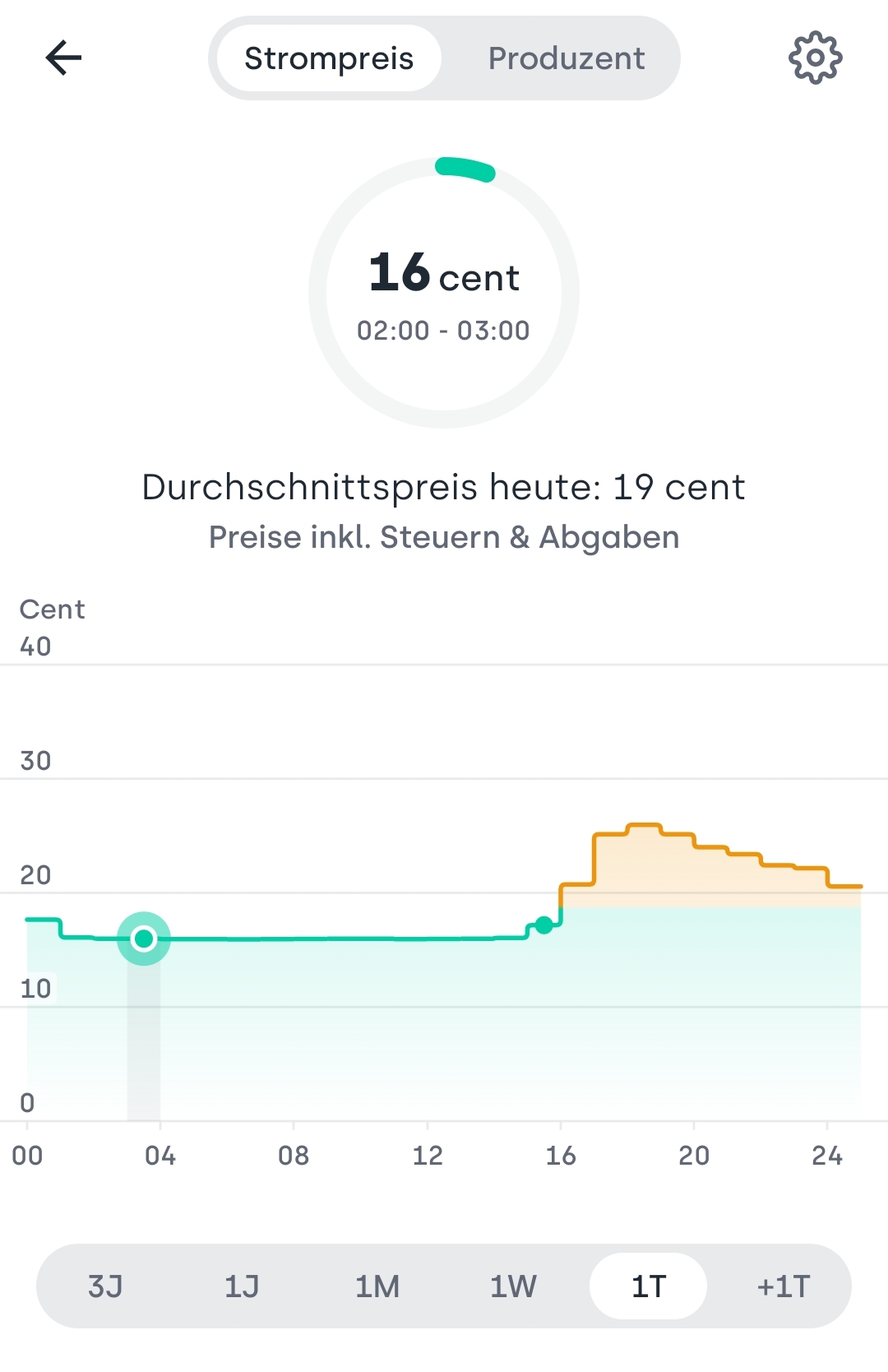Switch to the Produzent tab

[566, 58]
